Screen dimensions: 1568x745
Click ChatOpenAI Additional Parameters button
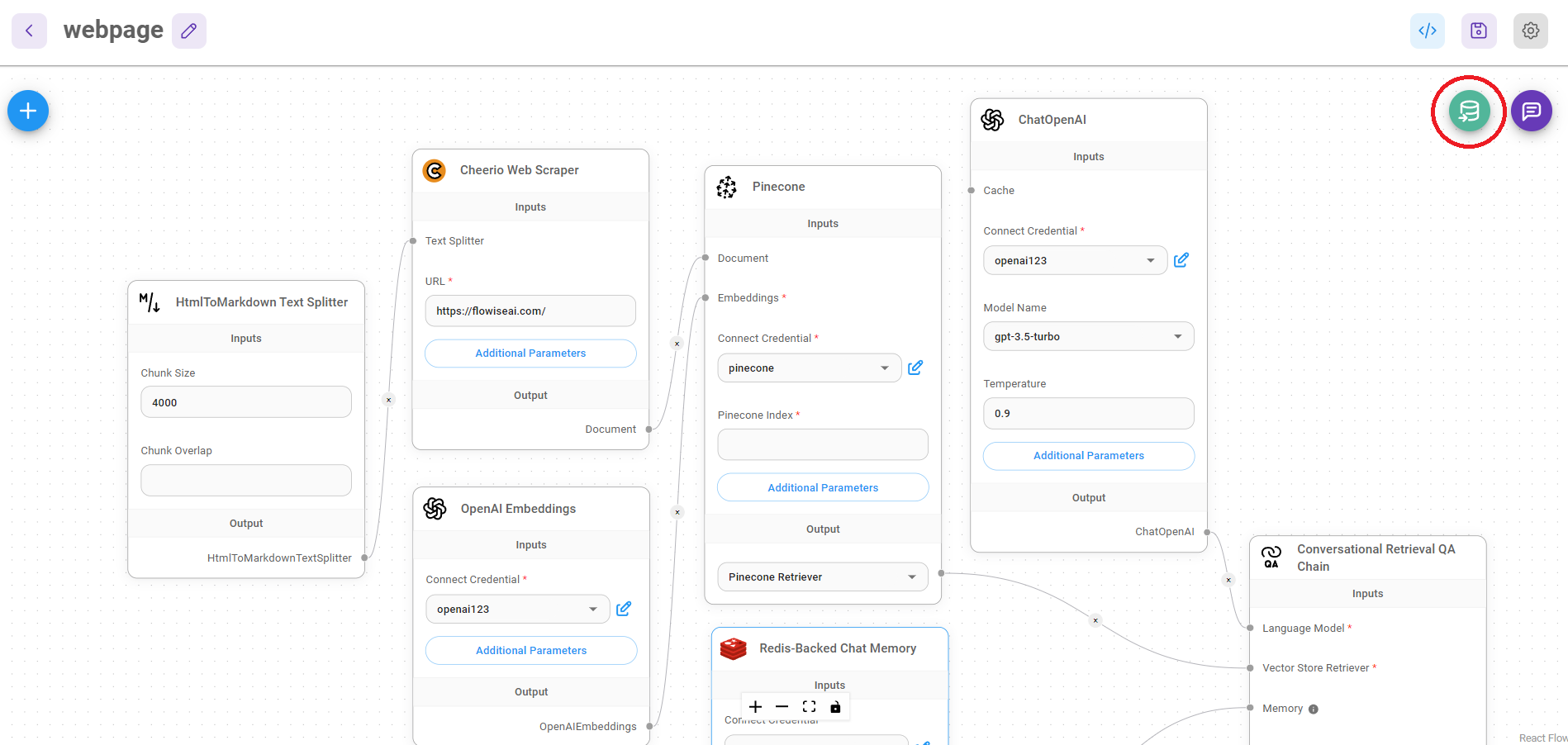(x=1088, y=456)
